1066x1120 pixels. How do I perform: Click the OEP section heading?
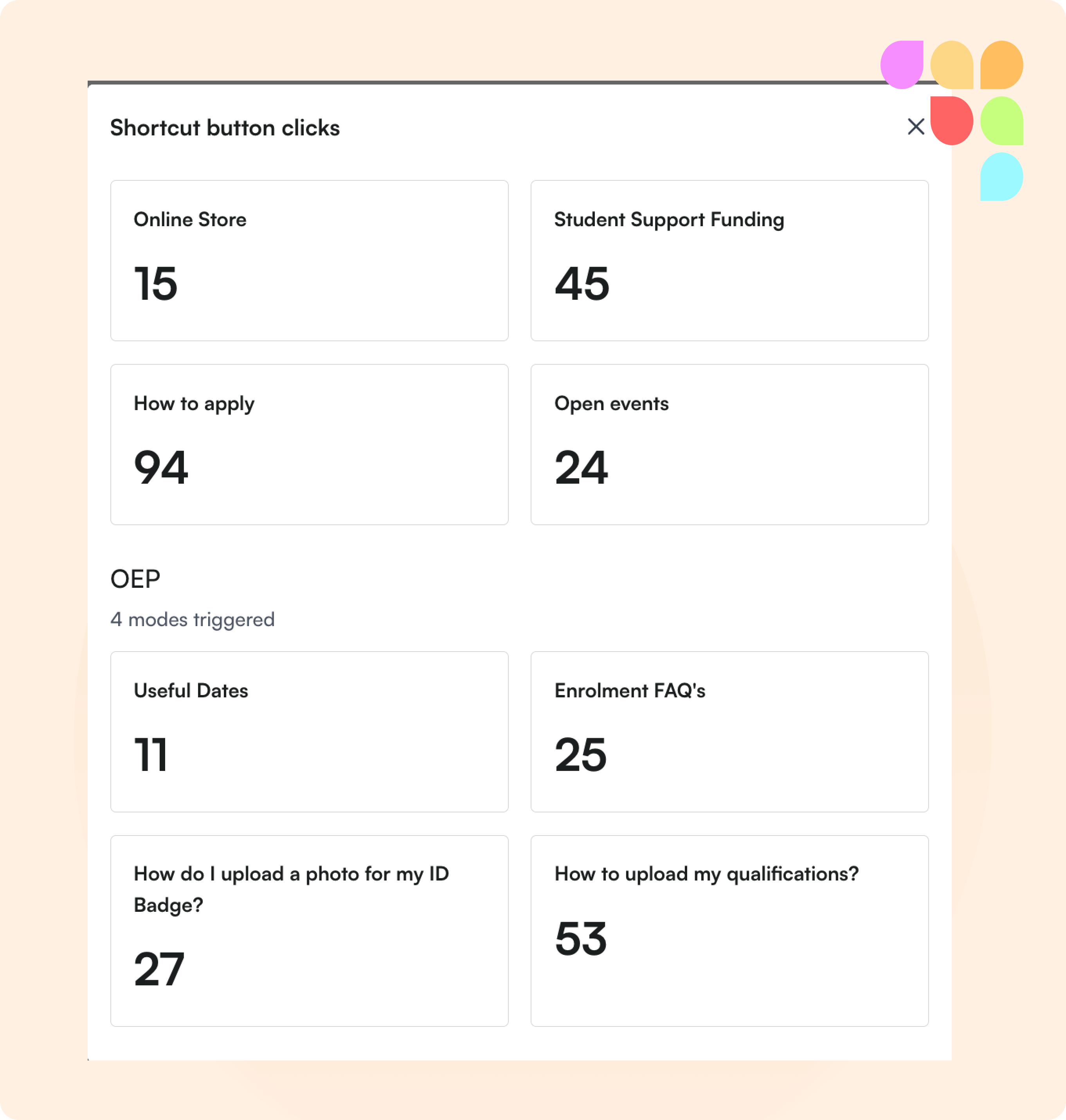tap(135, 579)
